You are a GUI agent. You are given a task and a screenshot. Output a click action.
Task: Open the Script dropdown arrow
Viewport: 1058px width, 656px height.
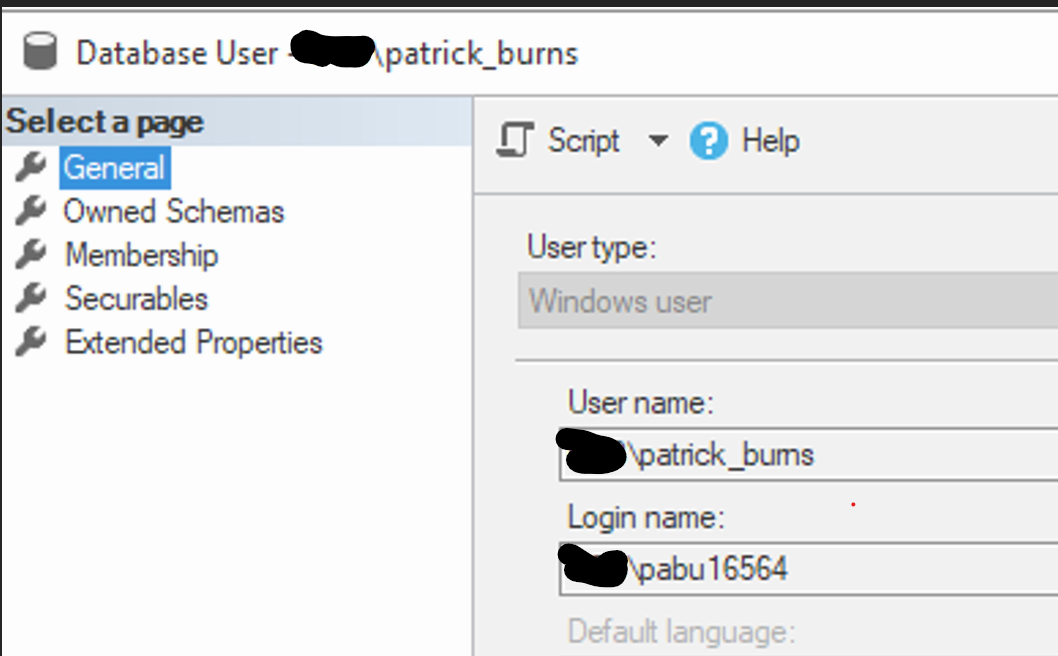657,141
